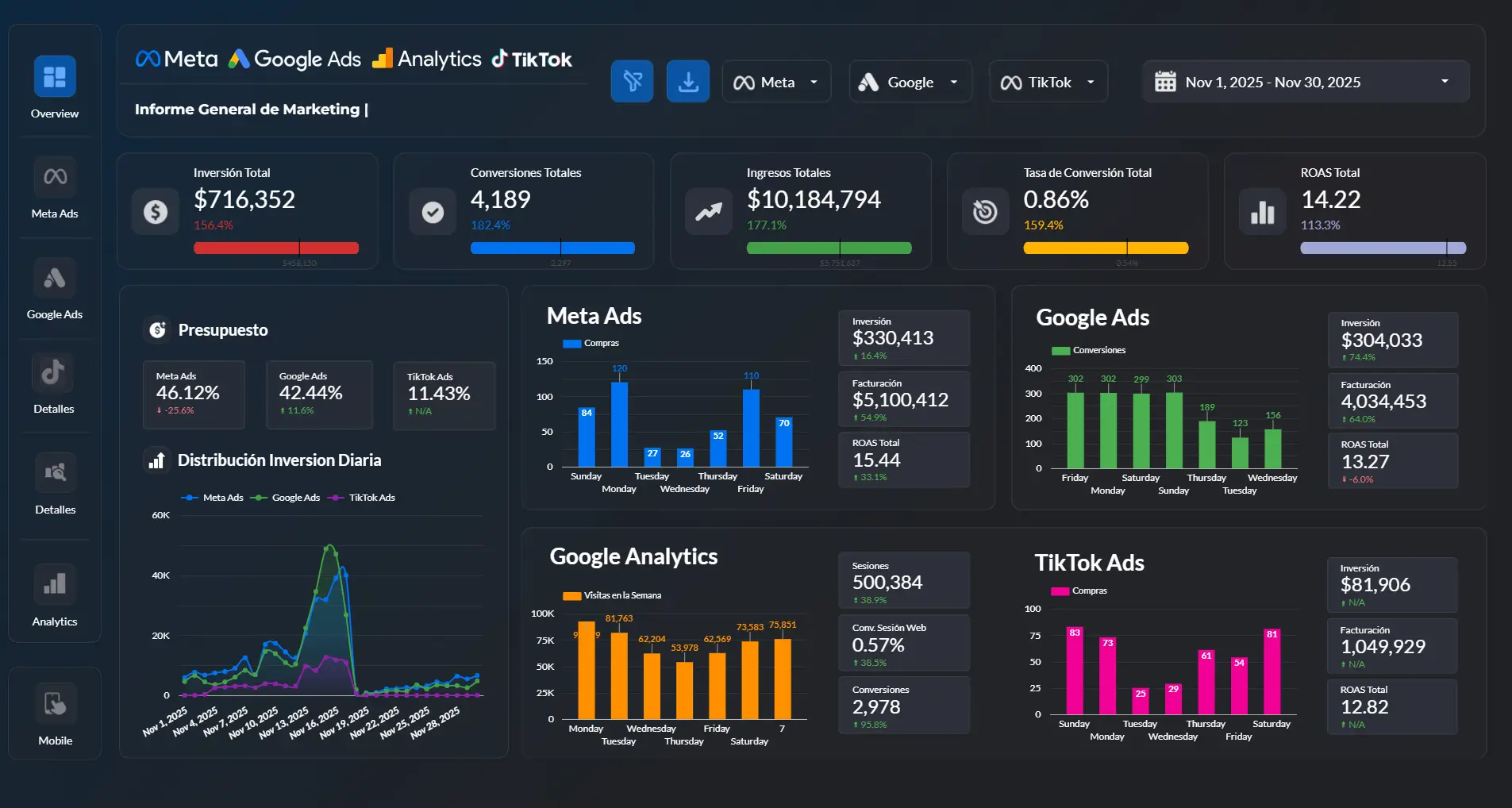Click the download report icon button
The image size is (1512, 808).
688,81
